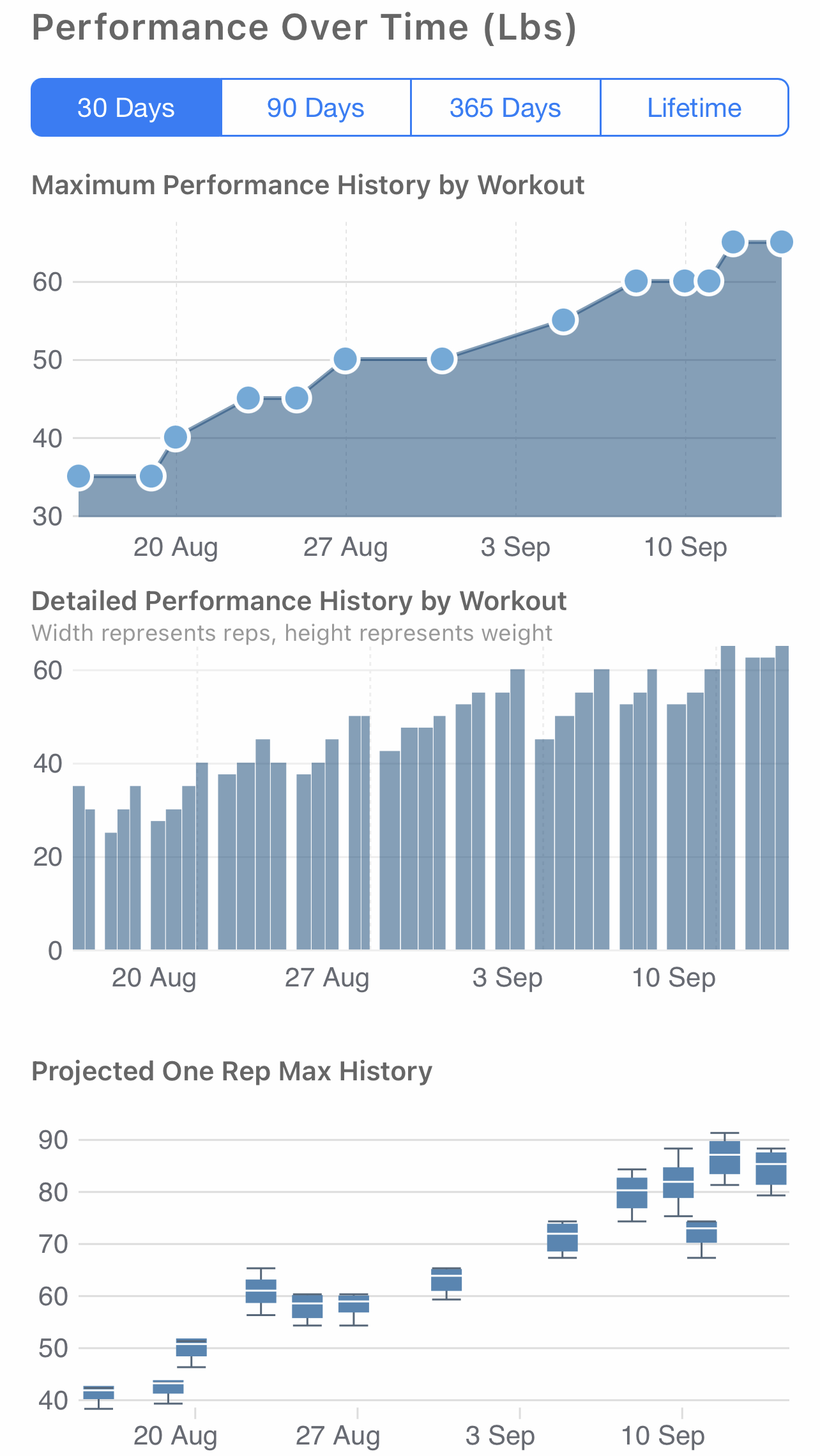Switch to the 90 Days range
This screenshot has height=1456, width=820.
tap(315, 107)
